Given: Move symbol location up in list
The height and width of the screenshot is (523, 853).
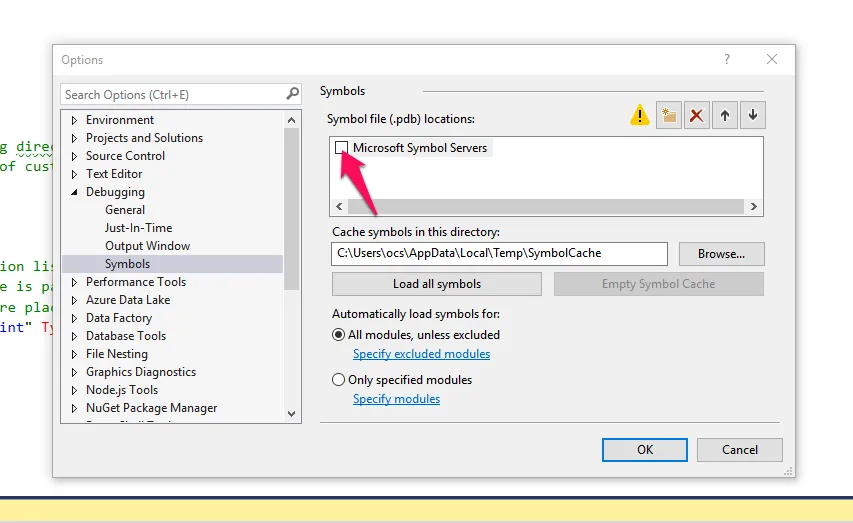Looking at the screenshot, I should point(725,115).
